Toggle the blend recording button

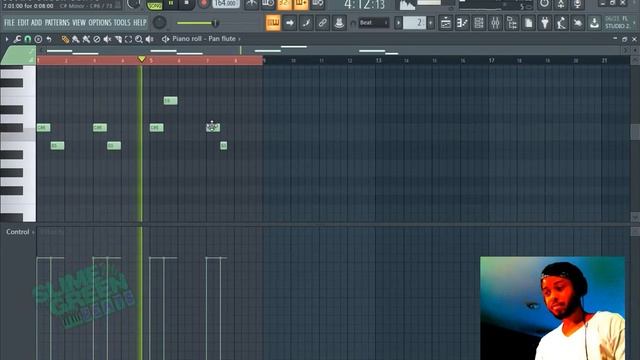point(301,4)
